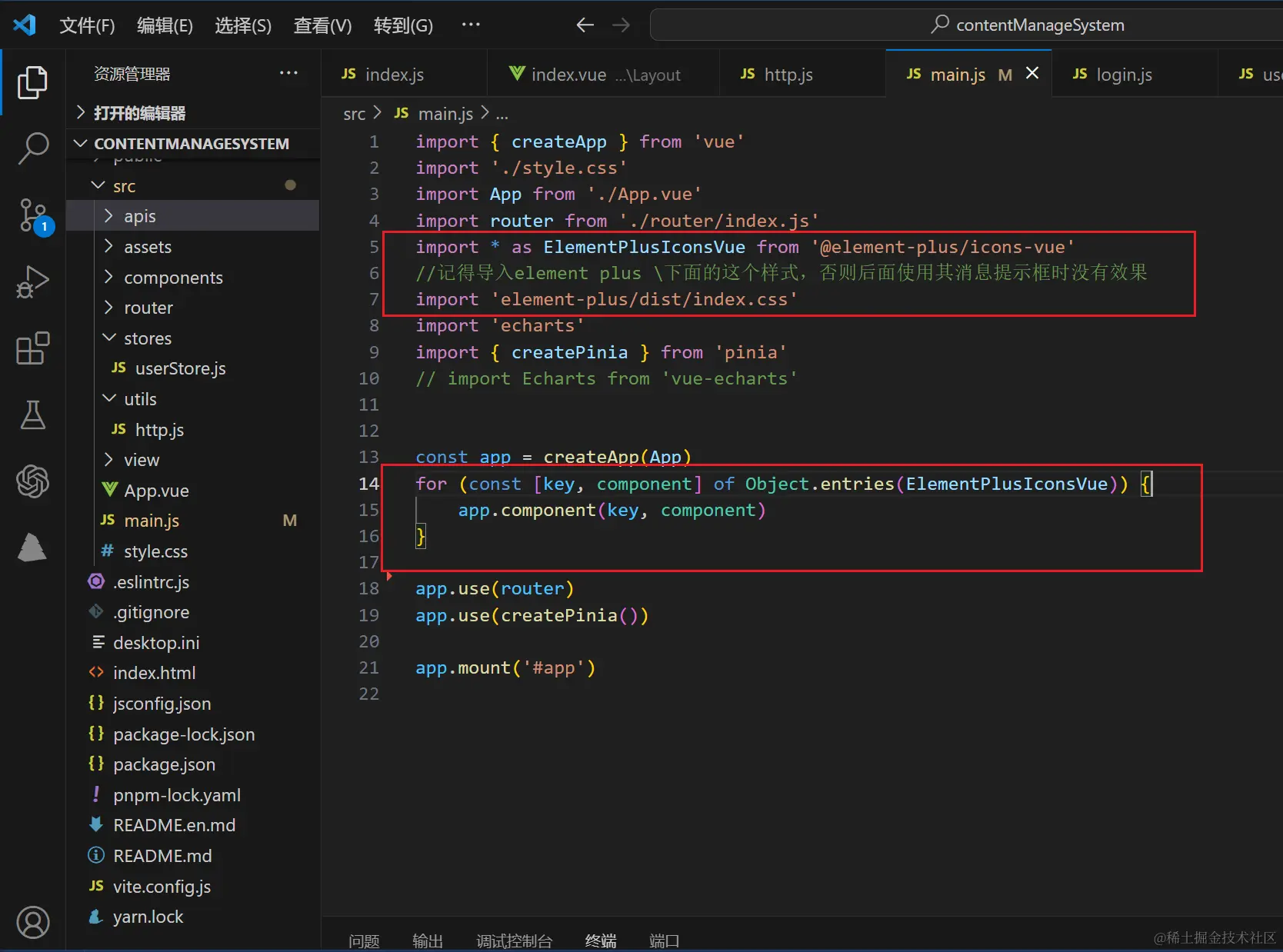1283x952 pixels.
Task: Expand the 打开的编辑器 section
Action: 139,113
